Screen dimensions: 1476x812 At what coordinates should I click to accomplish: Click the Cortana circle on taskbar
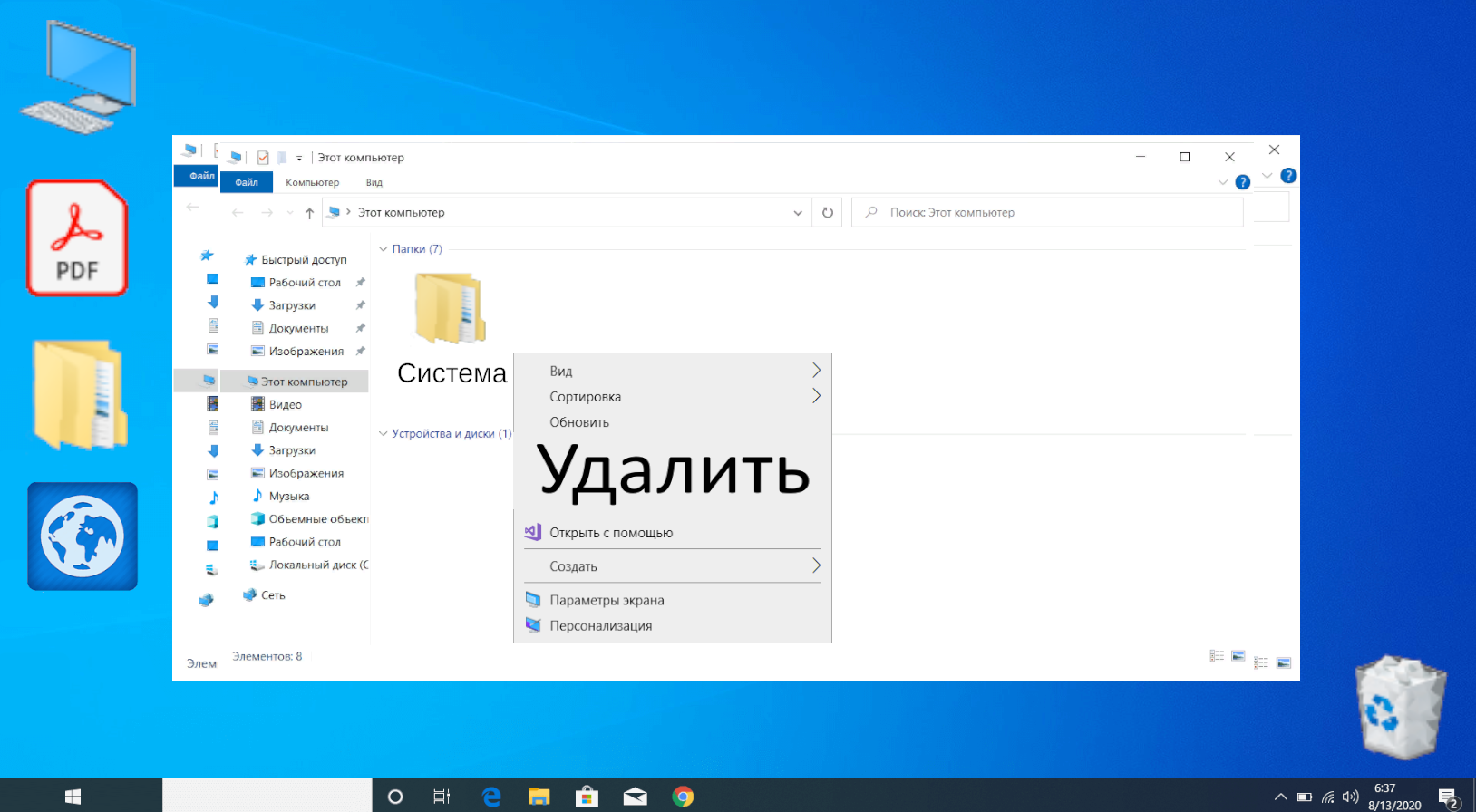(395, 797)
